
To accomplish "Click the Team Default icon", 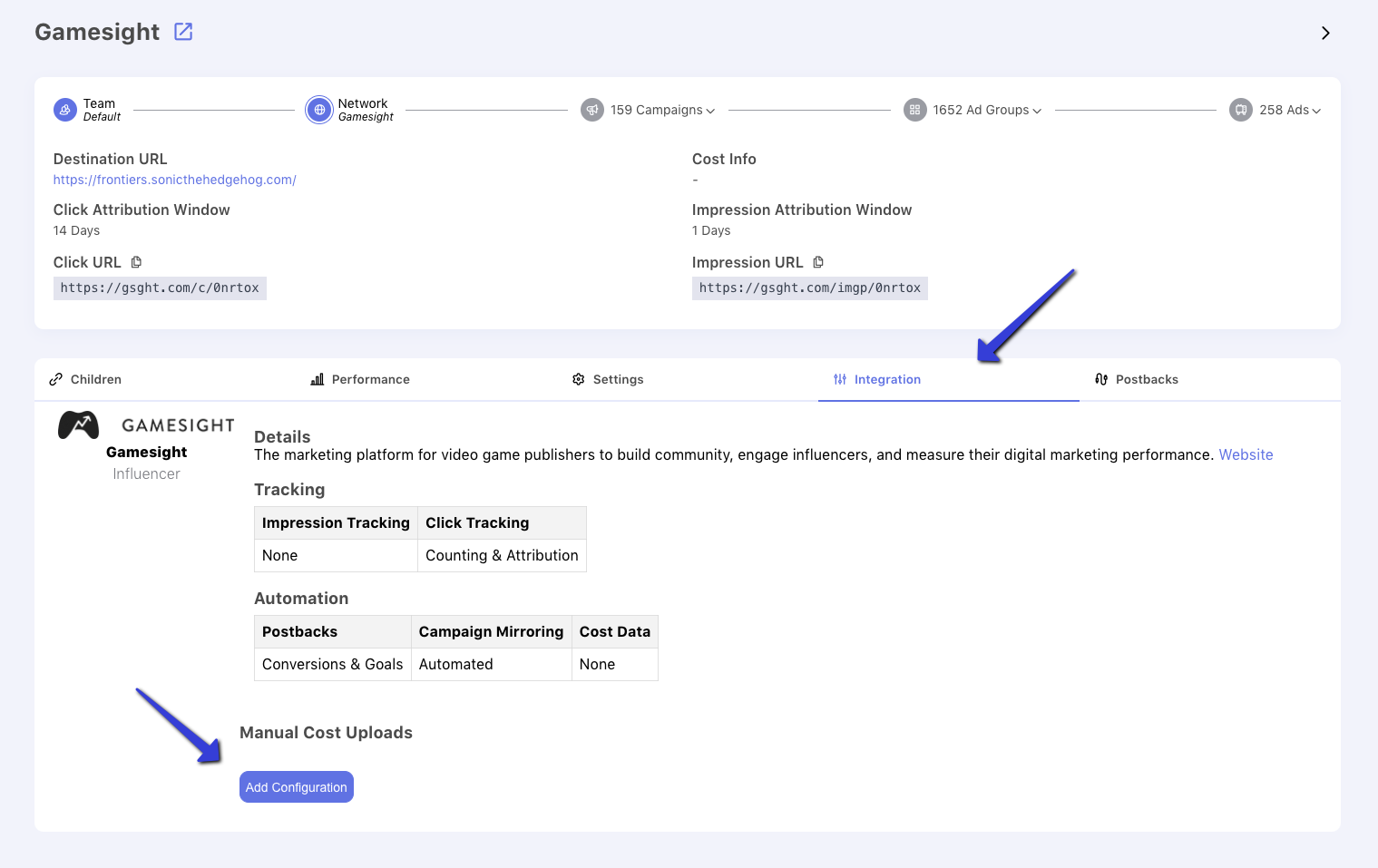I will pyautogui.click(x=65, y=110).
